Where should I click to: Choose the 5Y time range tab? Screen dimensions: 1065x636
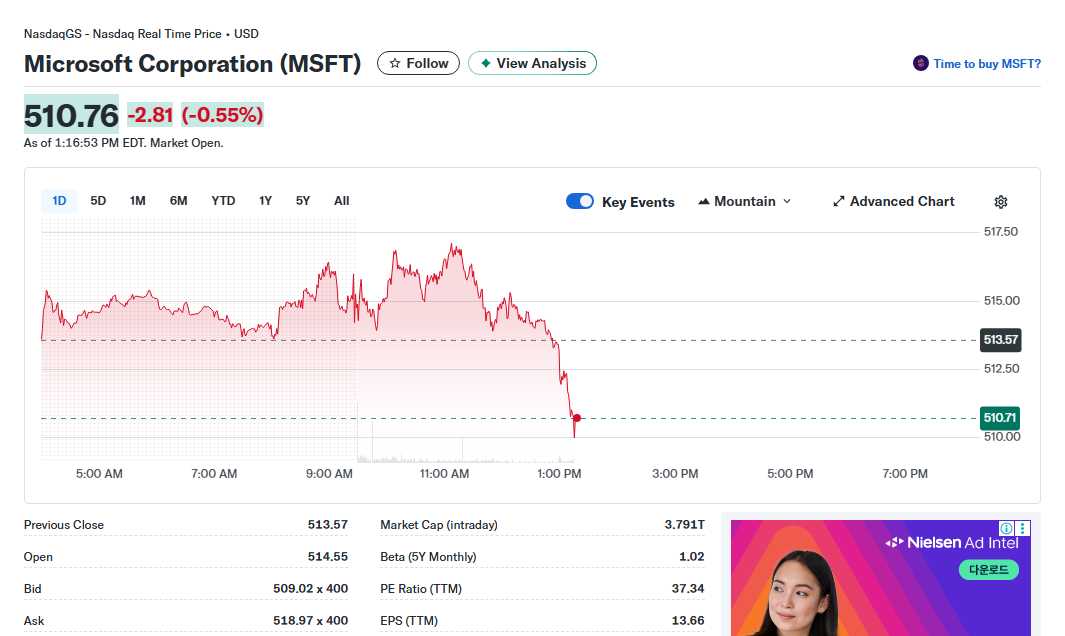(303, 201)
